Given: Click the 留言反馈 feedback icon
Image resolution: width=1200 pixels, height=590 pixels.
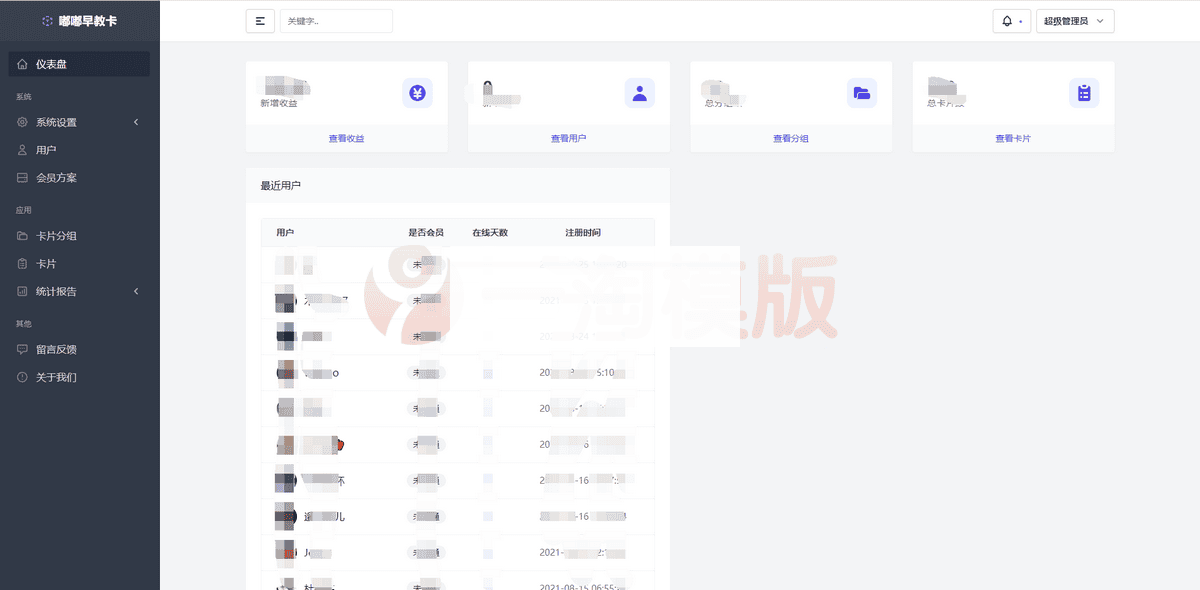Looking at the screenshot, I should point(22,349).
